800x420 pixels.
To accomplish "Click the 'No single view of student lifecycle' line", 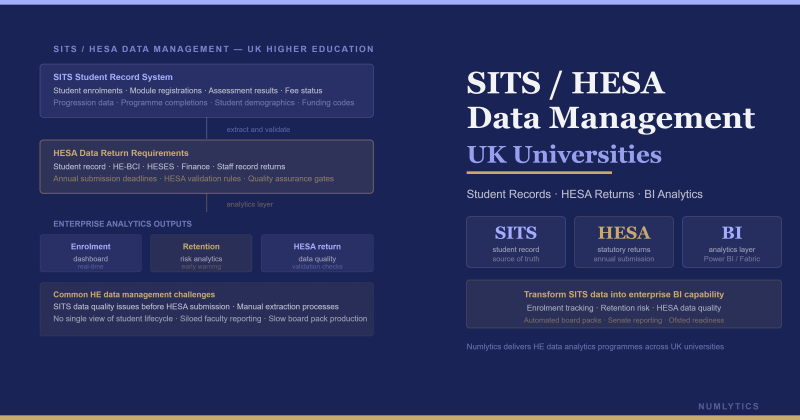I will tap(210, 318).
